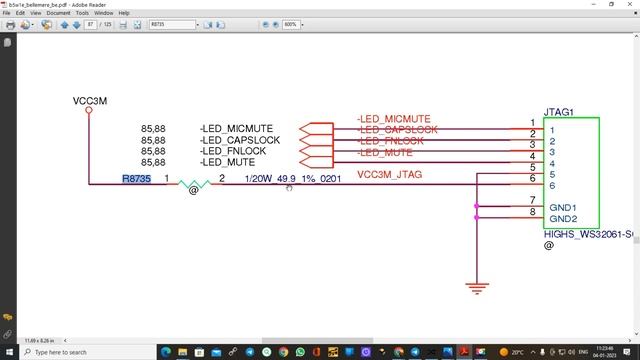Screen dimensions: 640x360
Task: Open Microsoft Edge from the taskbar
Action: click(x=166, y=352)
